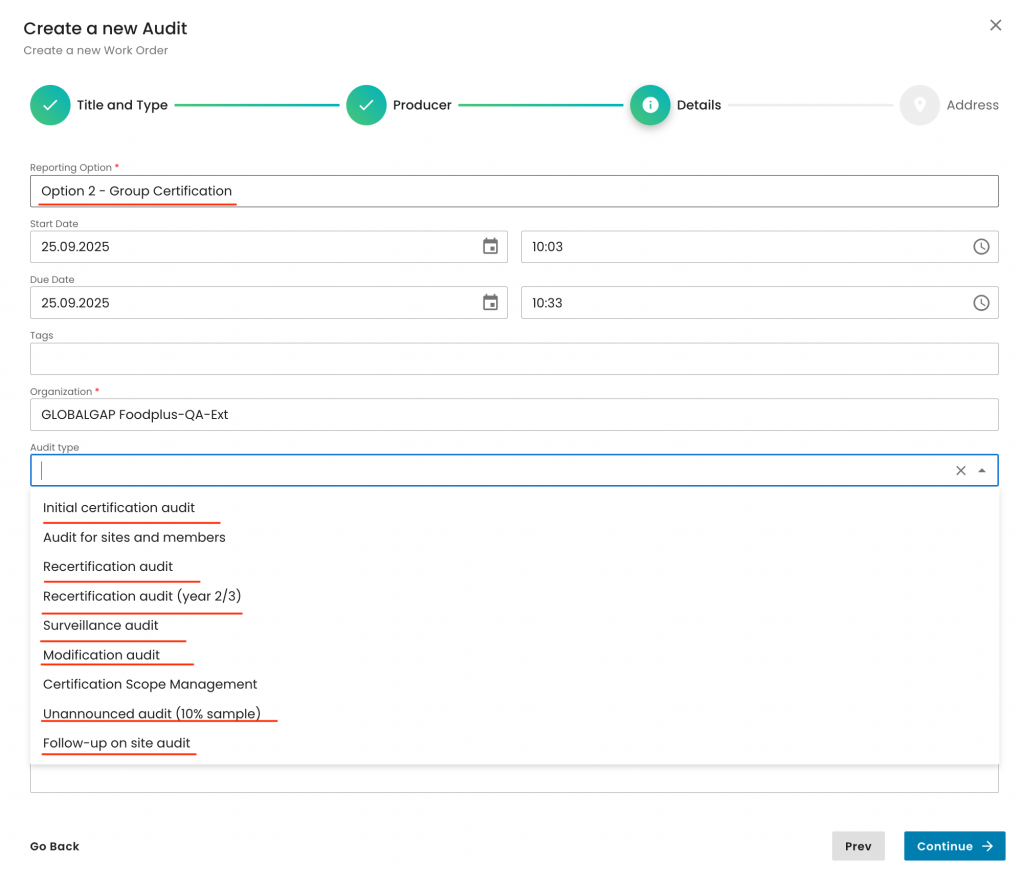Click inside the Tags input field
The width and height of the screenshot is (1024, 880).
click(514, 359)
